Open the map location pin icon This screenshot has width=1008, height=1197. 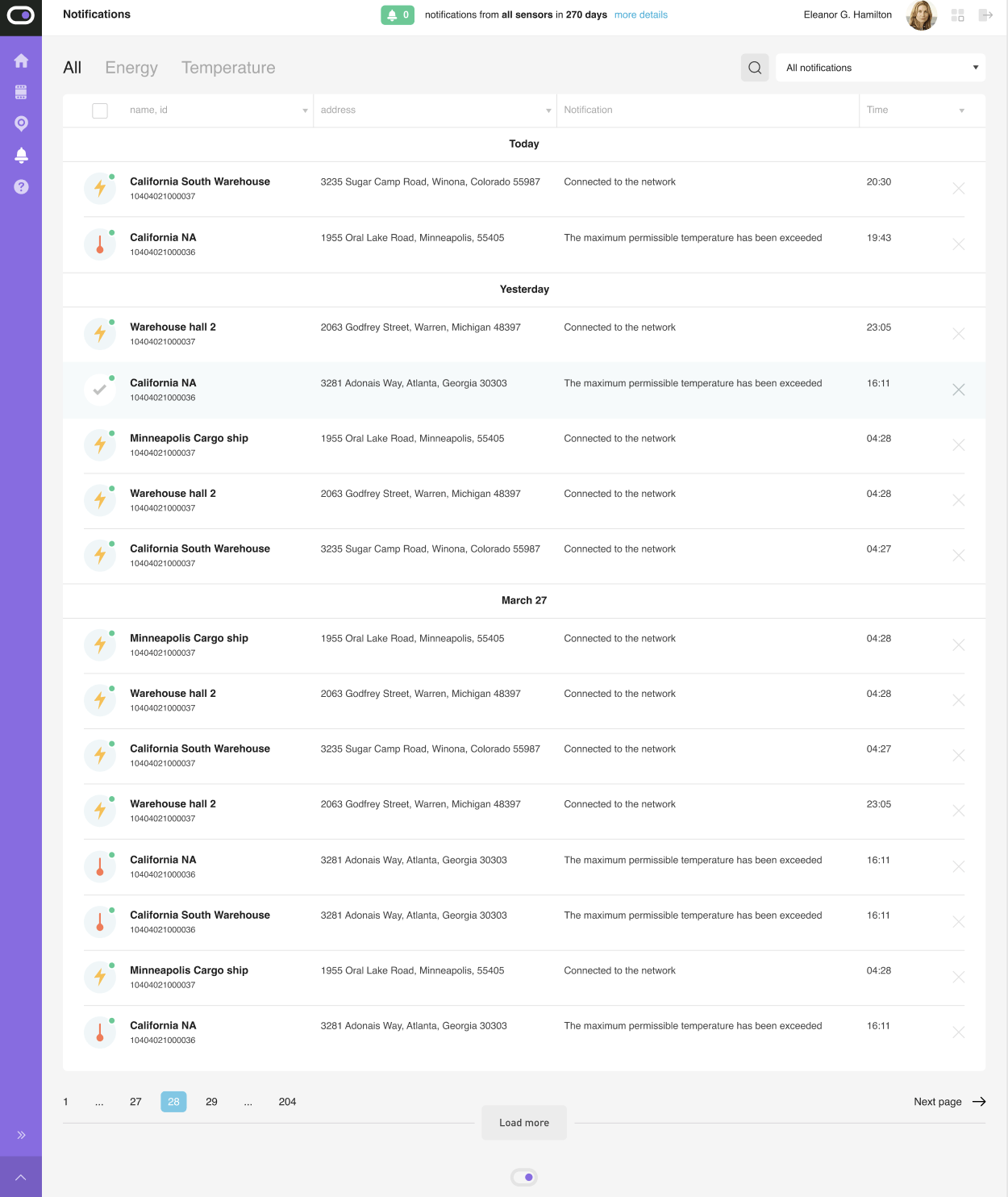tap(21, 123)
